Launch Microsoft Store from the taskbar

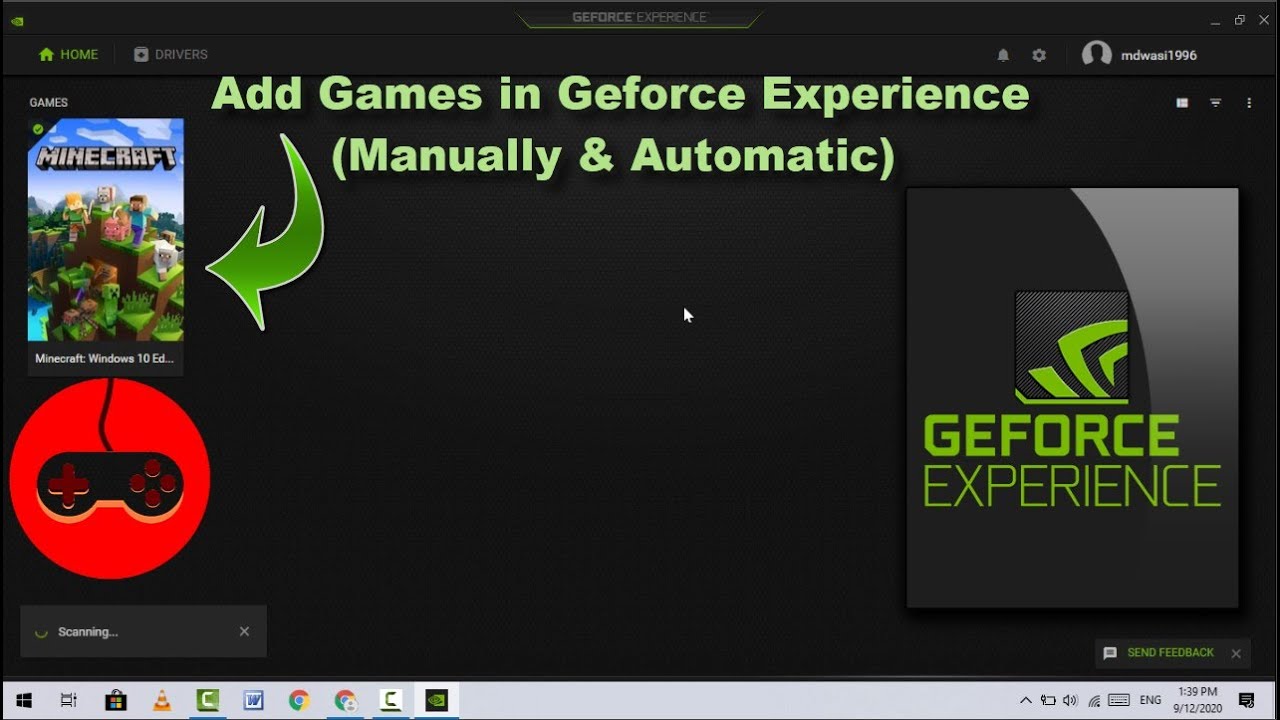115,700
